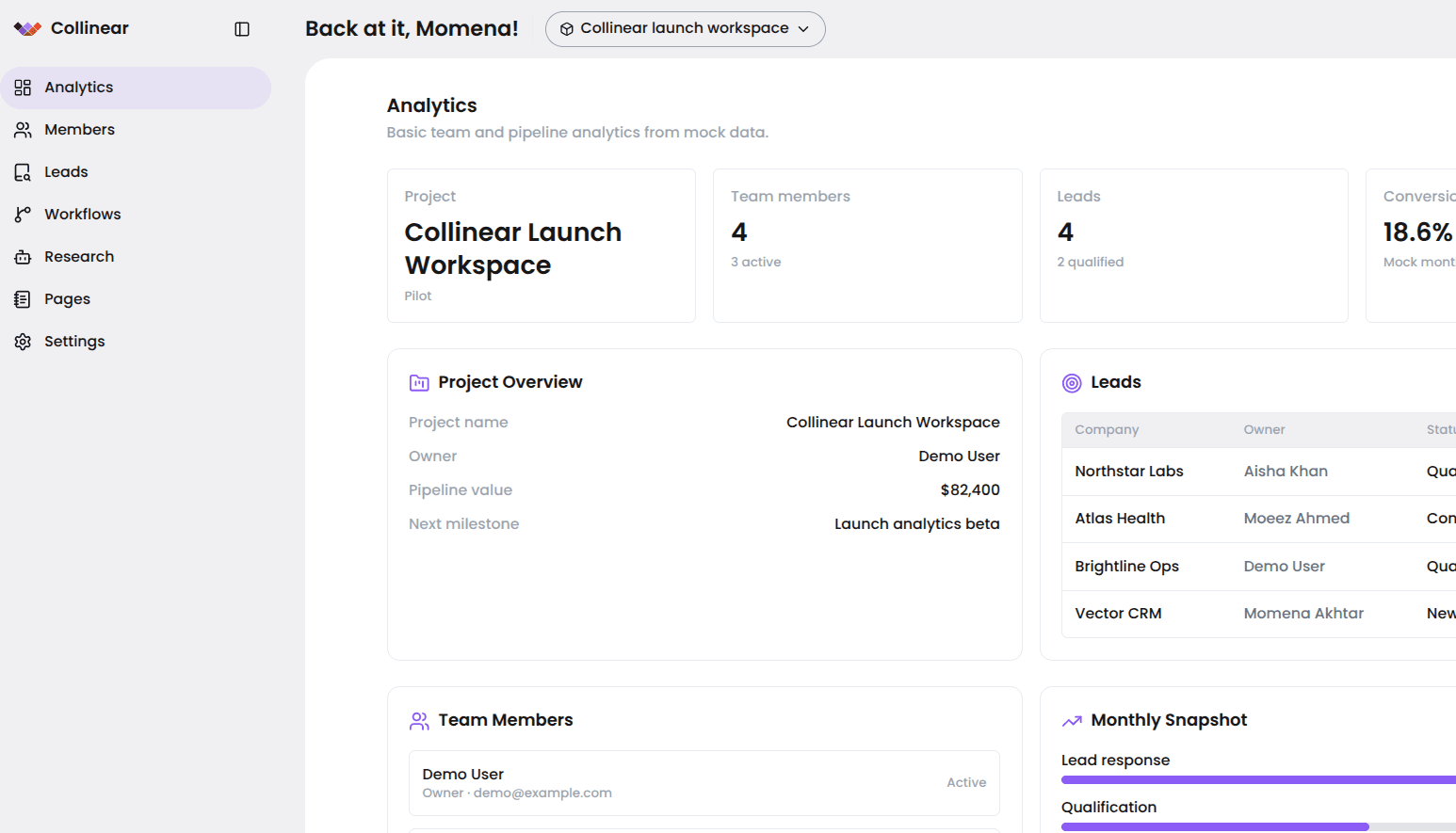Click the $82,400 pipeline value
This screenshot has width=1456, height=833.
click(x=970, y=490)
